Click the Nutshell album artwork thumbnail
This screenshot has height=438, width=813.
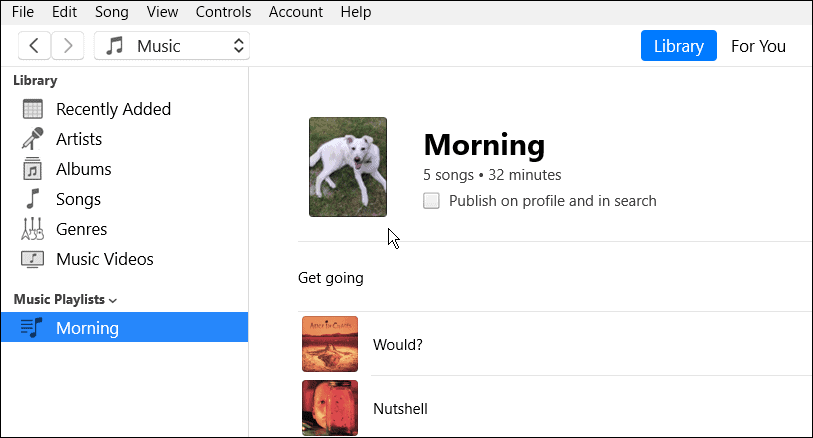330,408
